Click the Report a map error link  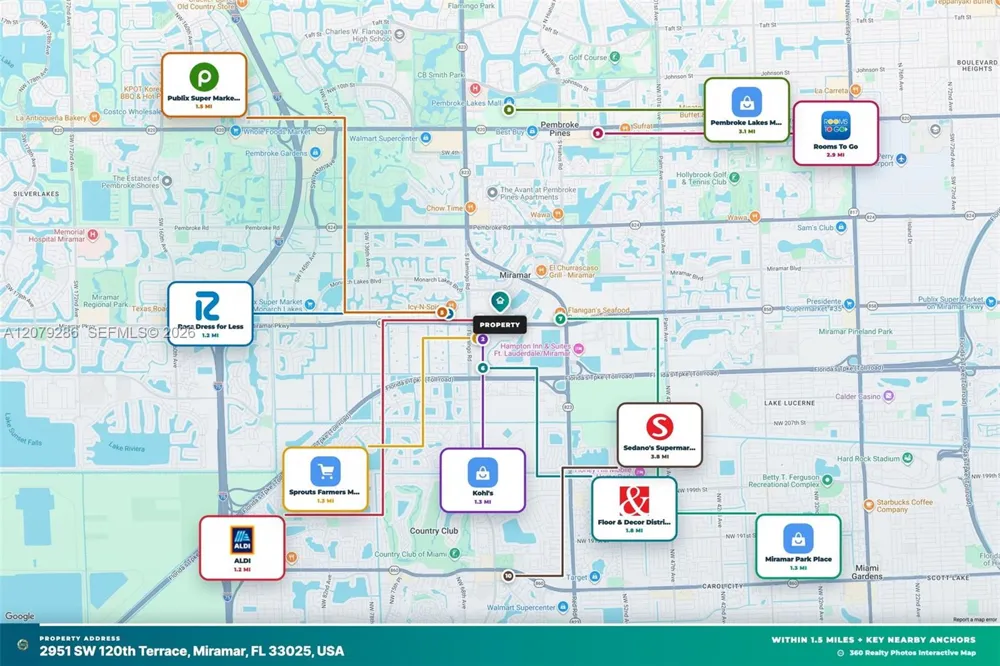[x=974, y=619]
